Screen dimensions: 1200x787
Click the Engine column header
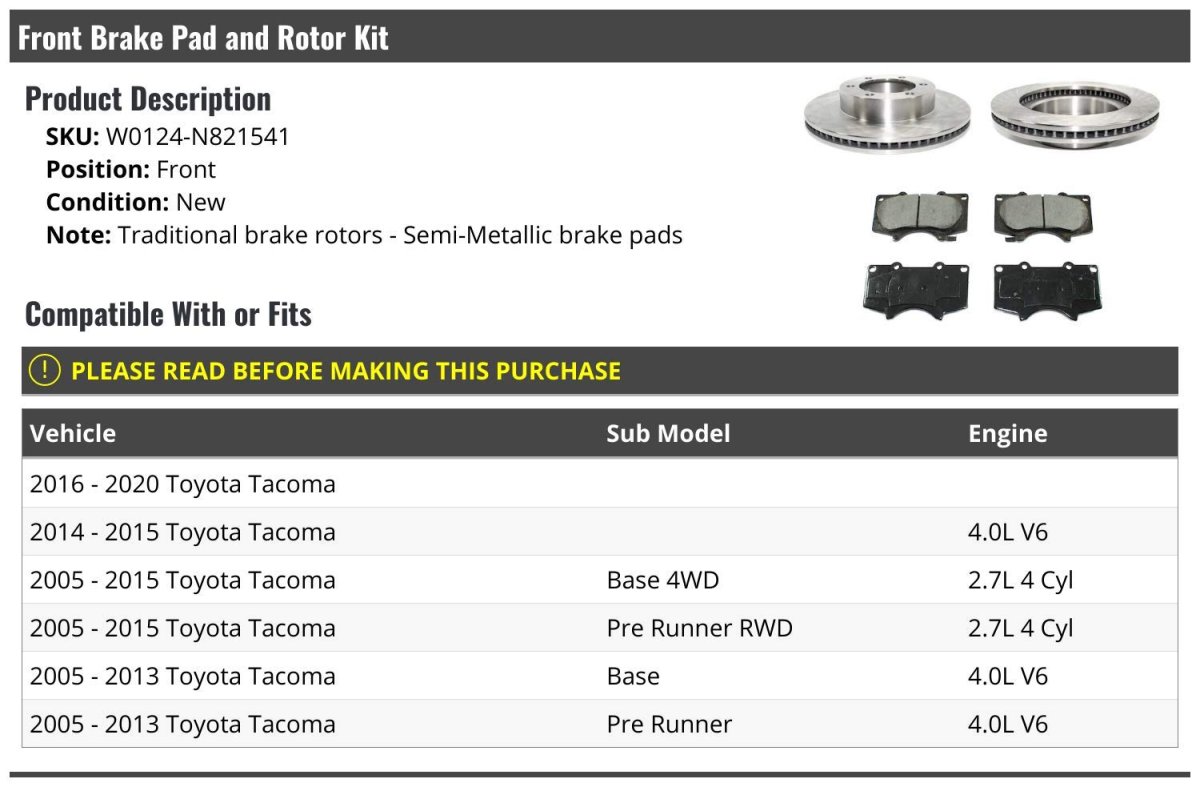pos(1007,434)
